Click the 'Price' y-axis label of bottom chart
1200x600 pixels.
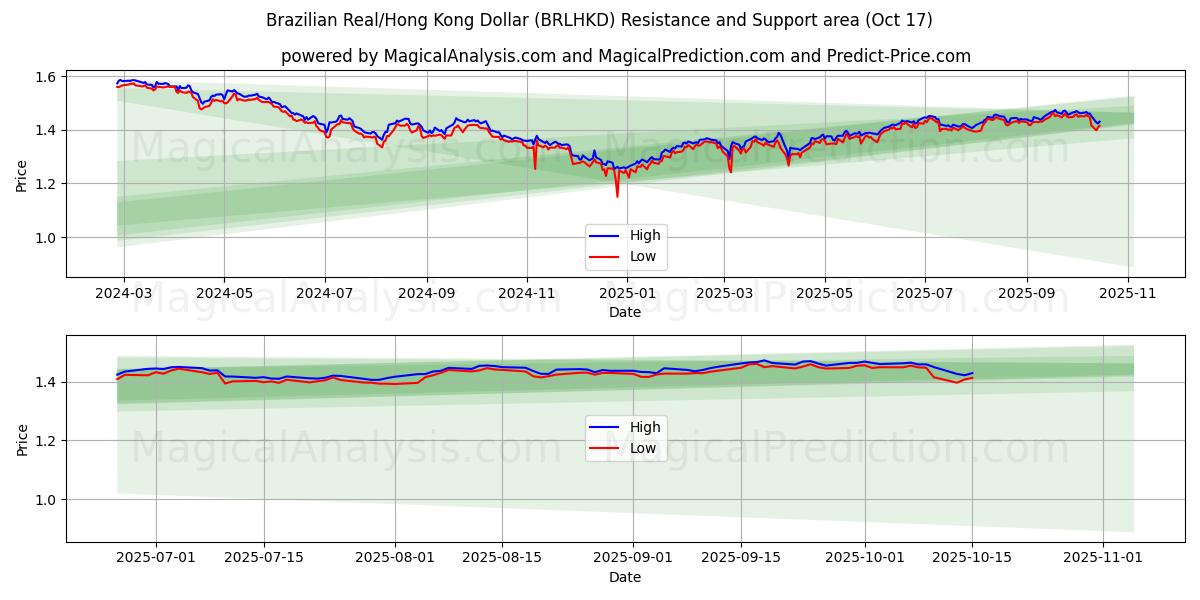tap(22, 439)
